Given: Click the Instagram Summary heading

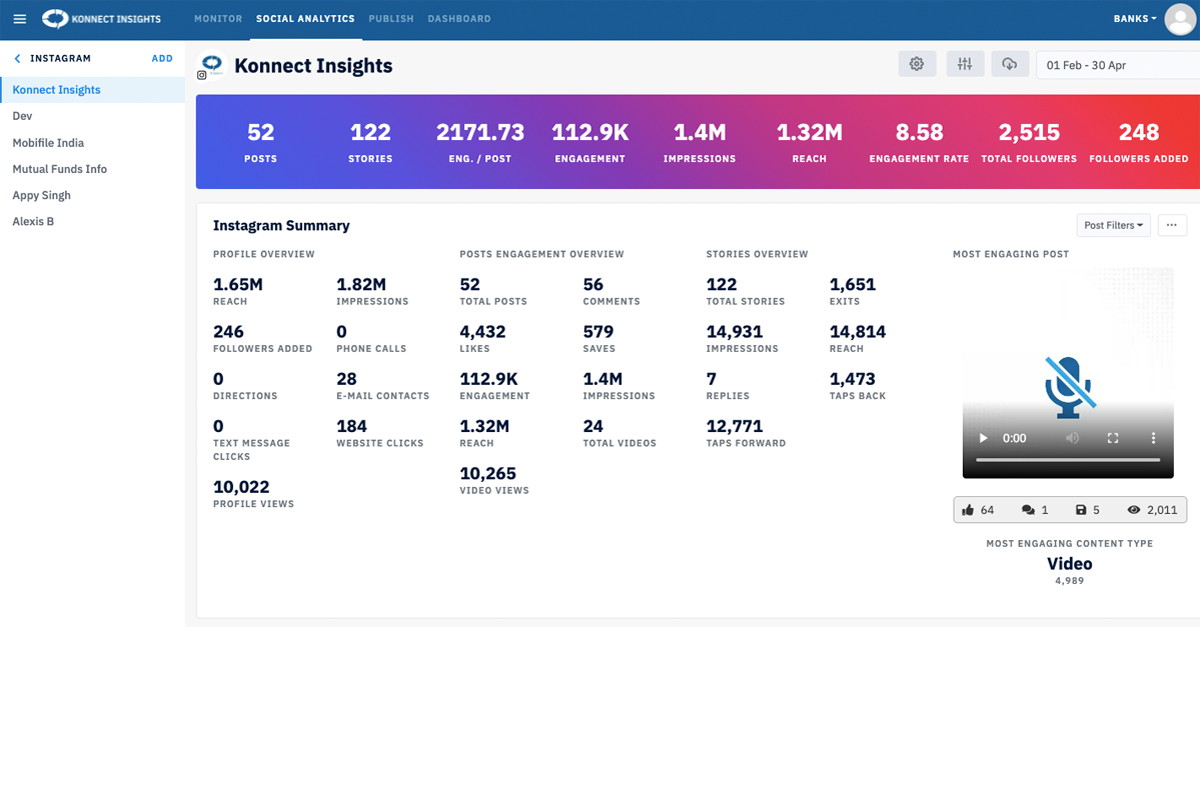Looking at the screenshot, I should 281,226.
